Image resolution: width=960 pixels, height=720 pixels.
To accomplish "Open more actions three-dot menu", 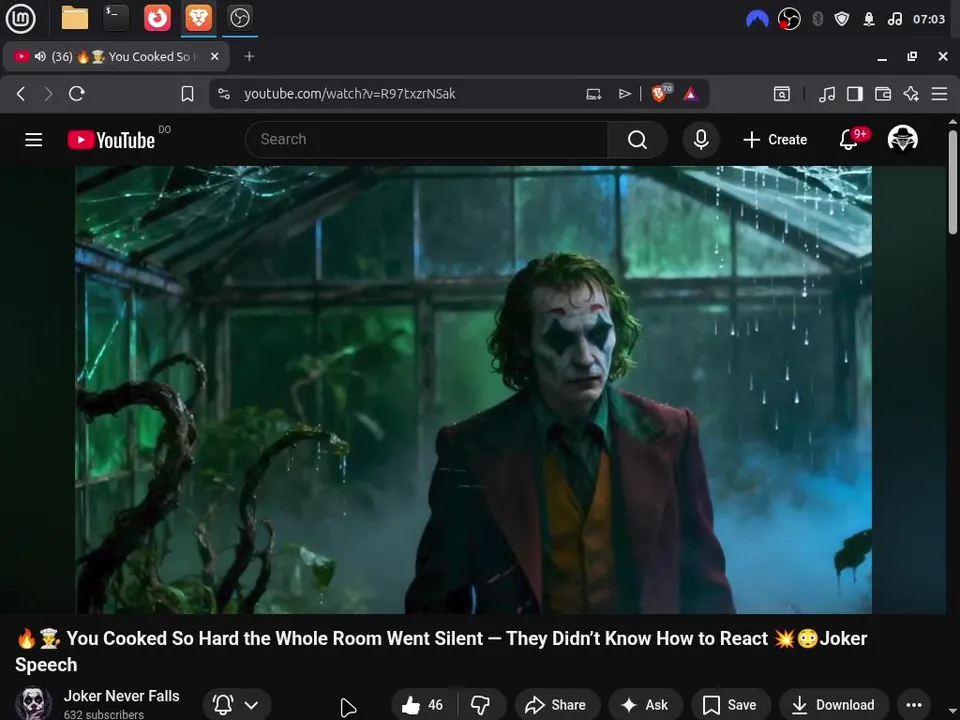I will click(x=913, y=705).
